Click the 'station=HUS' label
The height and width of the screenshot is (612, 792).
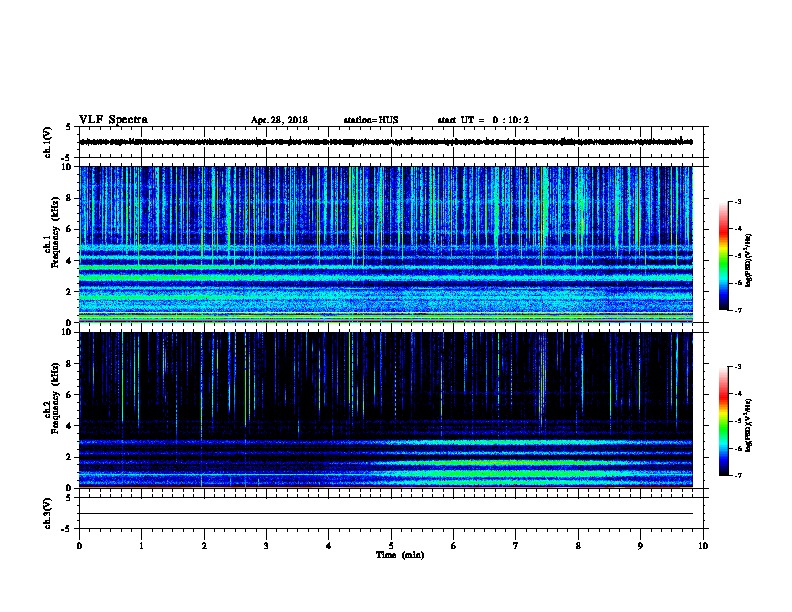tap(371, 120)
